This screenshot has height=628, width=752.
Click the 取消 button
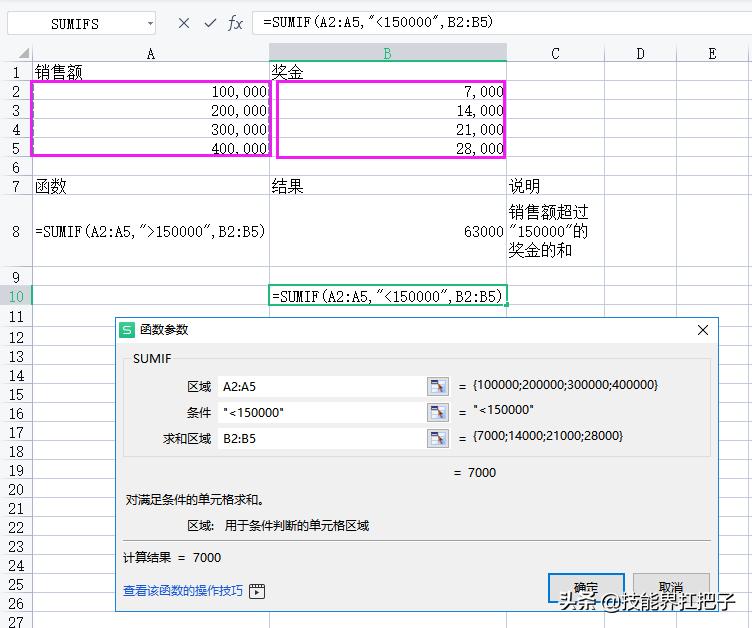point(671,588)
